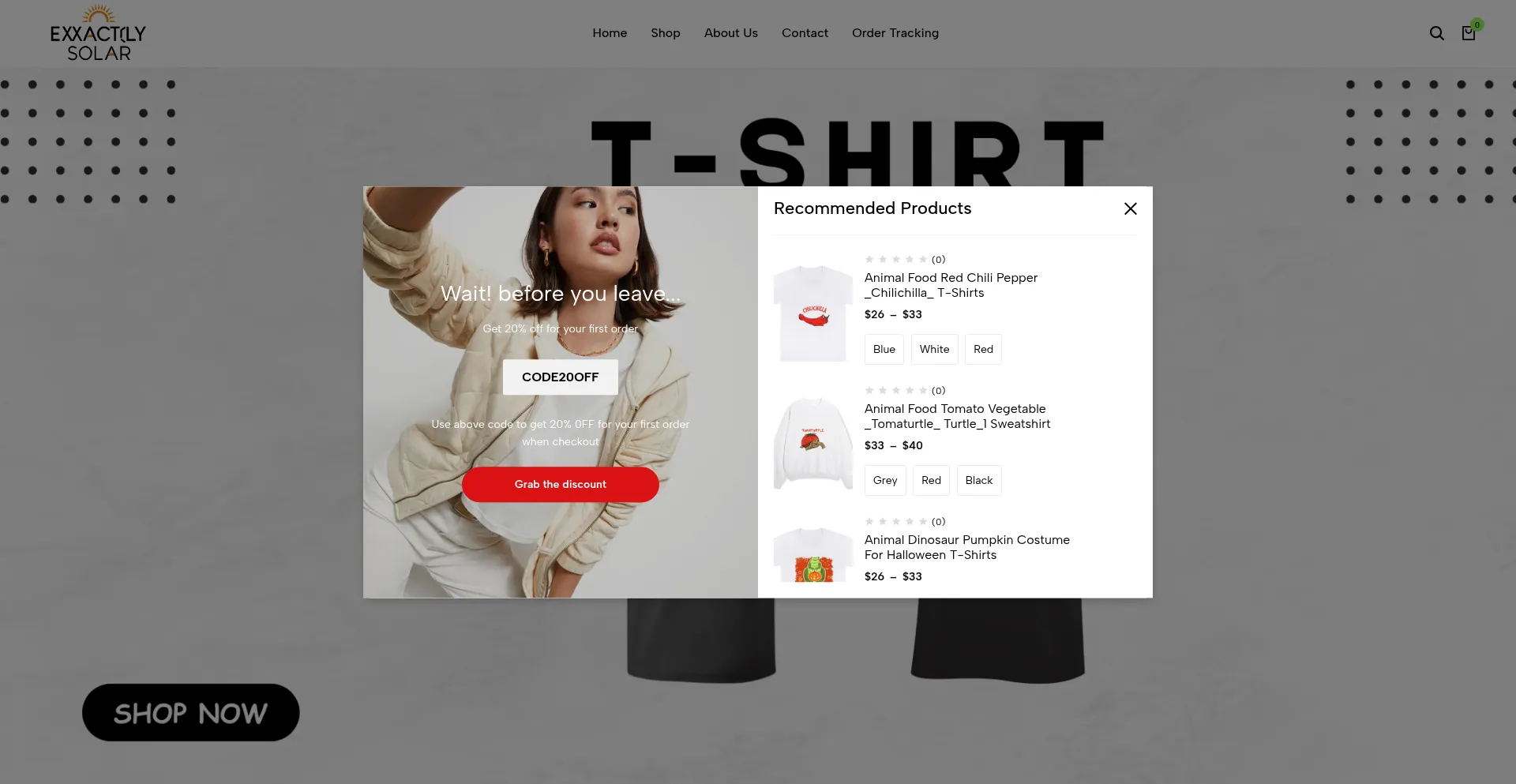Image resolution: width=1516 pixels, height=784 pixels.
Task: Open the search magnifier icon
Action: [1436, 33]
